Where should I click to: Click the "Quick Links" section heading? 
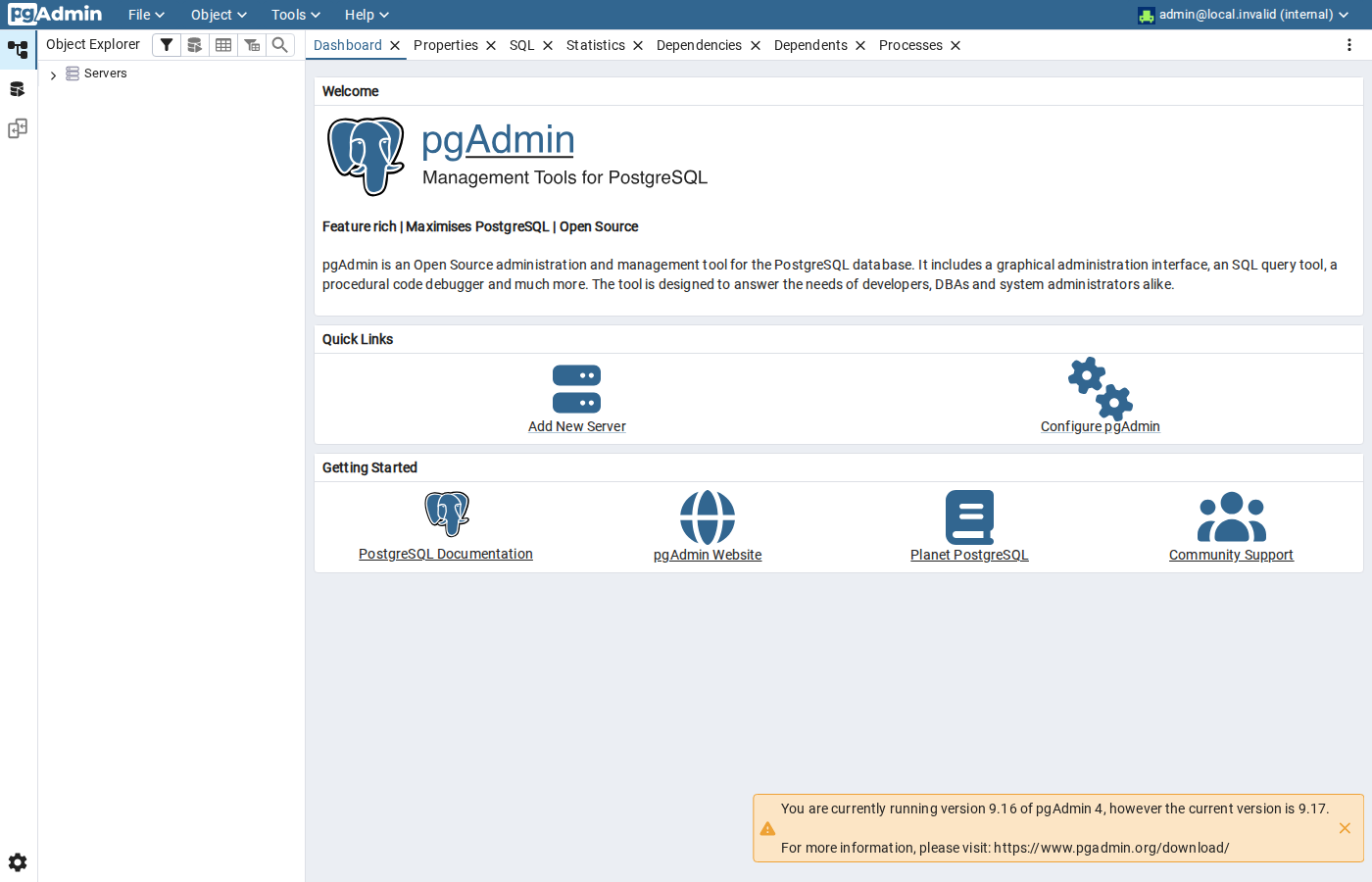point(358,339)
